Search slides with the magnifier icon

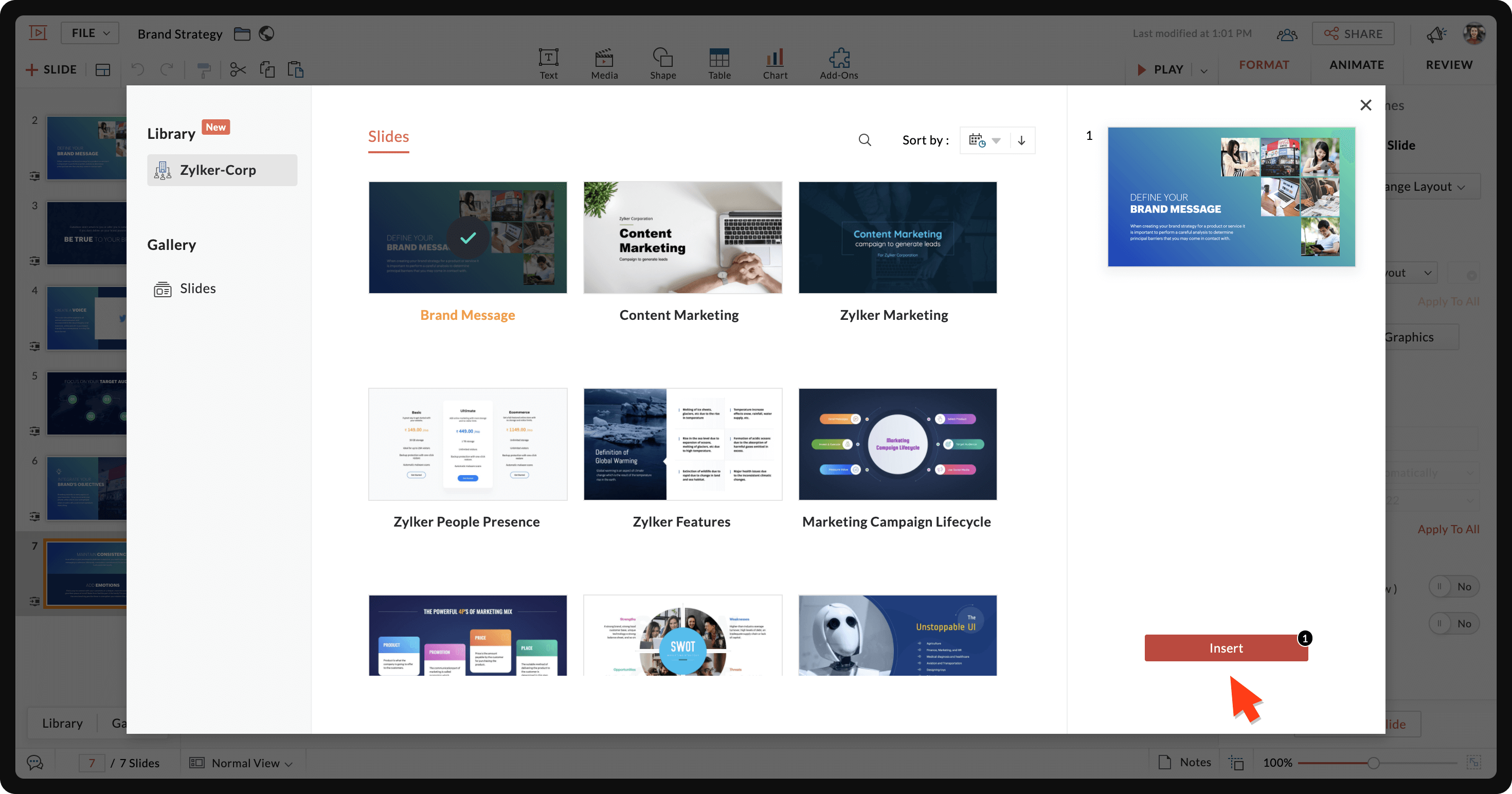[865, 140]
